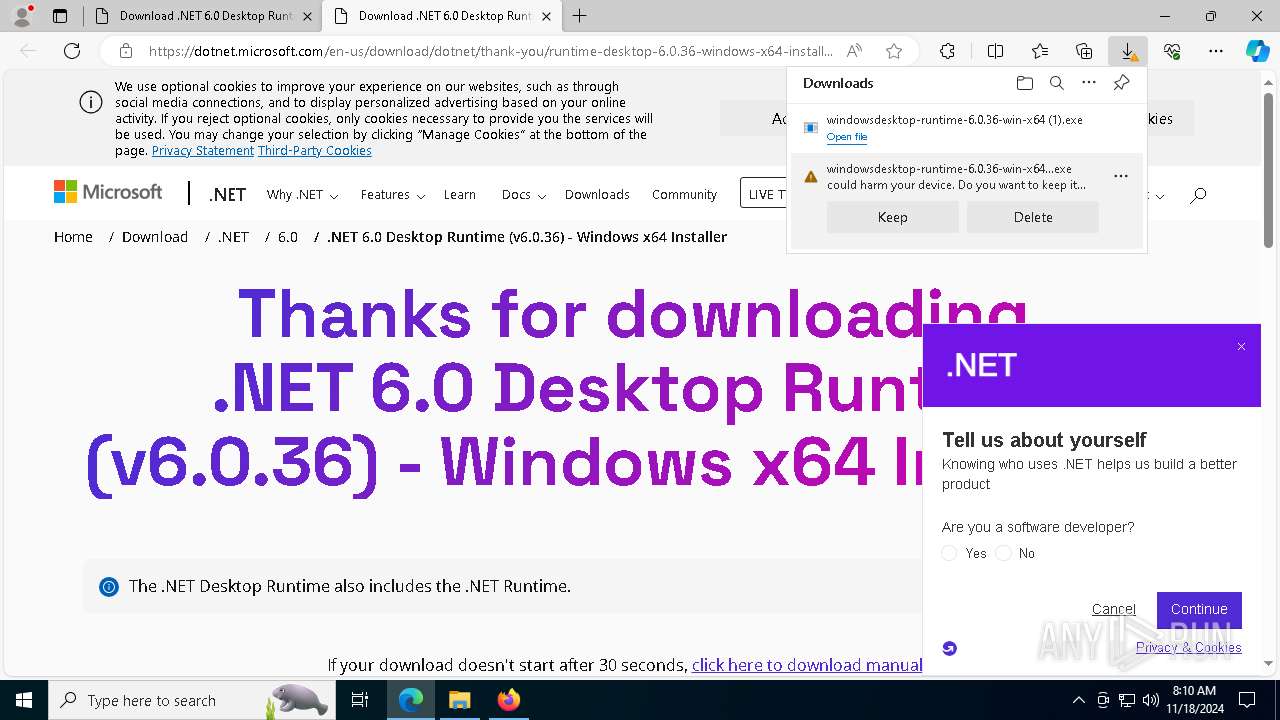
Task: Click the Windows search box
Action: (190, 700)
